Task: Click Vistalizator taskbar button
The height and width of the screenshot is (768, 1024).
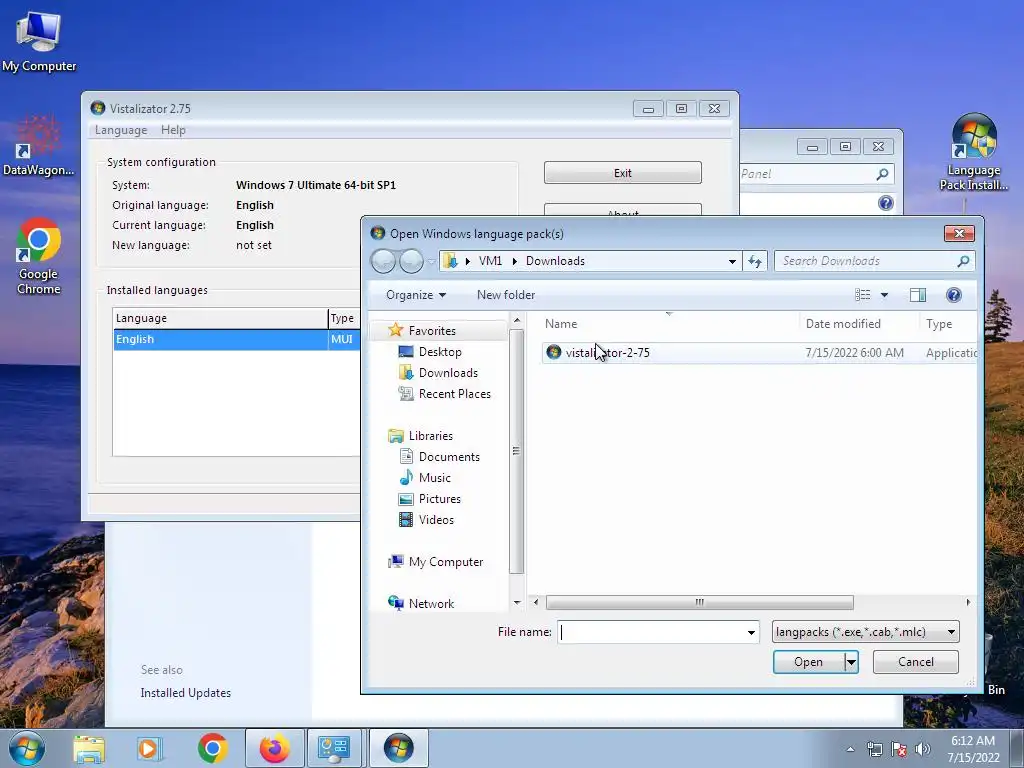Action: [398, 748]
